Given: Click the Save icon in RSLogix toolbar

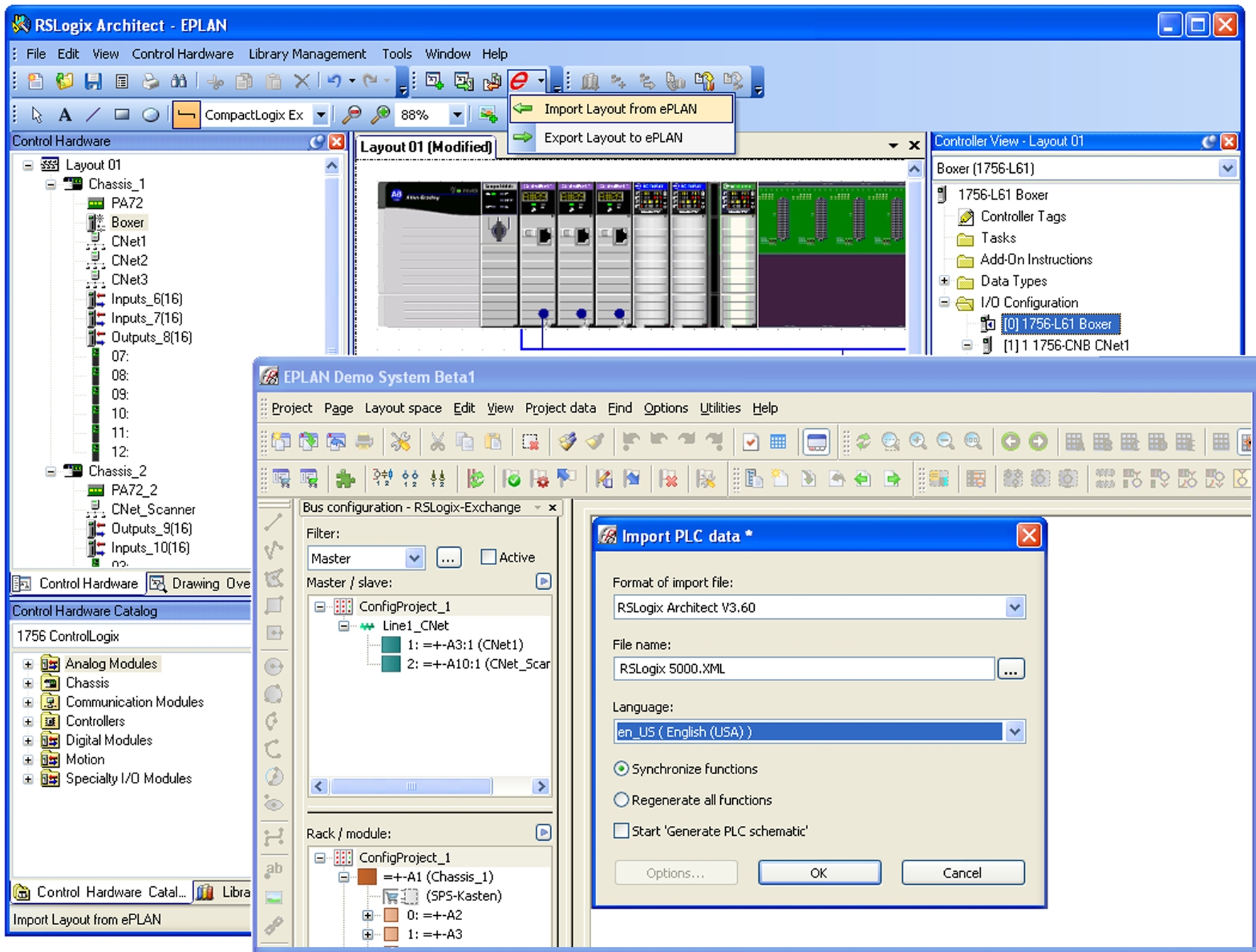Looking at the screenshot, I should tap(93, 82).
